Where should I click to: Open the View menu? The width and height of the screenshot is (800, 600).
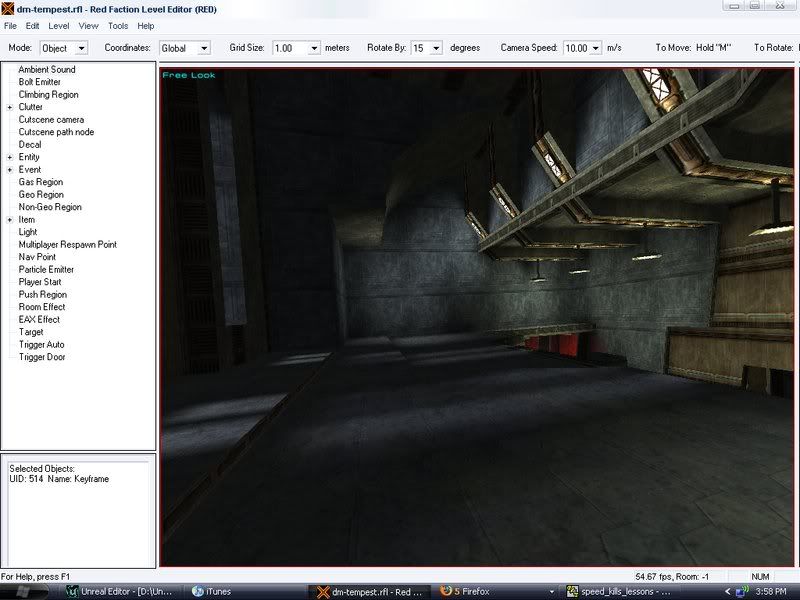pyautogui.click(x=88, y=26)
